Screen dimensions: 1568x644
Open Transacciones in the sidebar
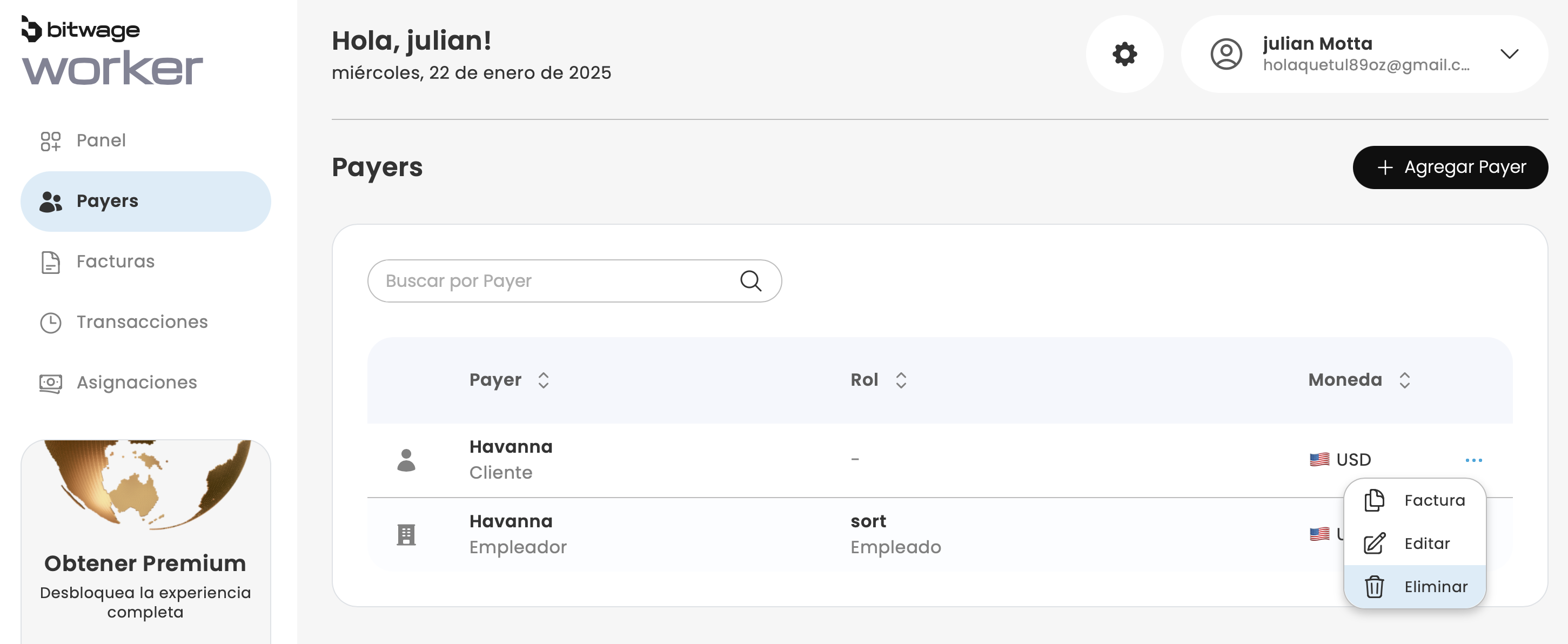pos(141,322)
